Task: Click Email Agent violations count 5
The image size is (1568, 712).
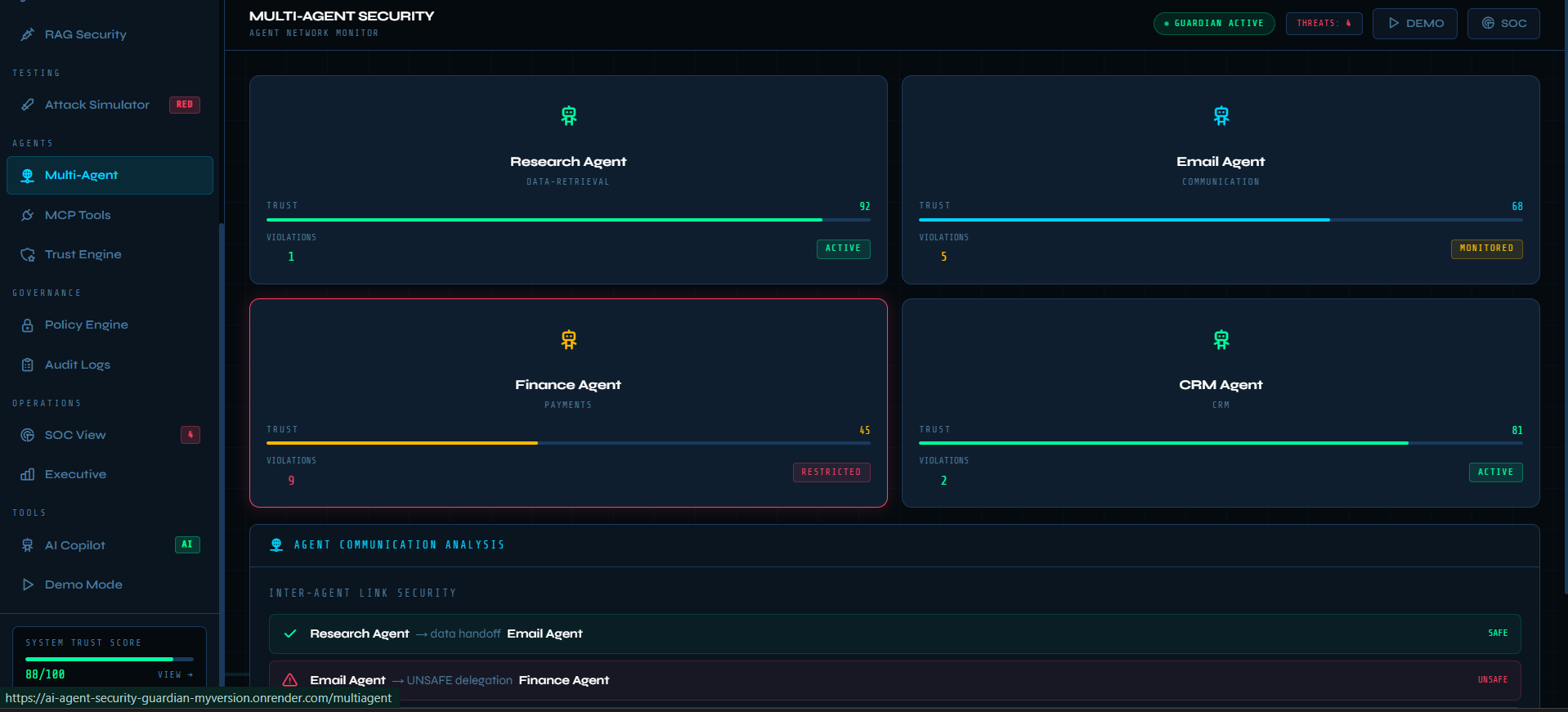Action: coord(943,257)
